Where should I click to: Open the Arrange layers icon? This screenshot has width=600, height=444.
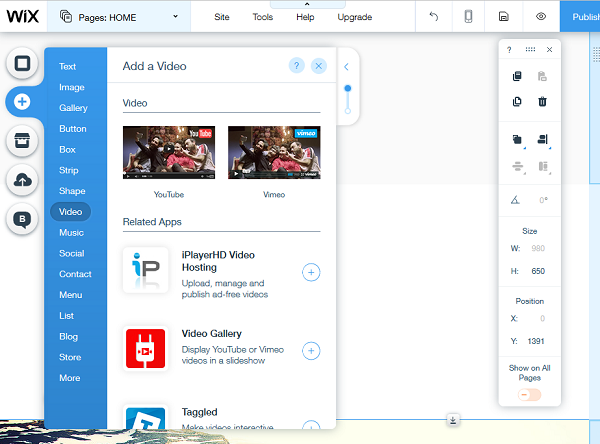[518, 140]
